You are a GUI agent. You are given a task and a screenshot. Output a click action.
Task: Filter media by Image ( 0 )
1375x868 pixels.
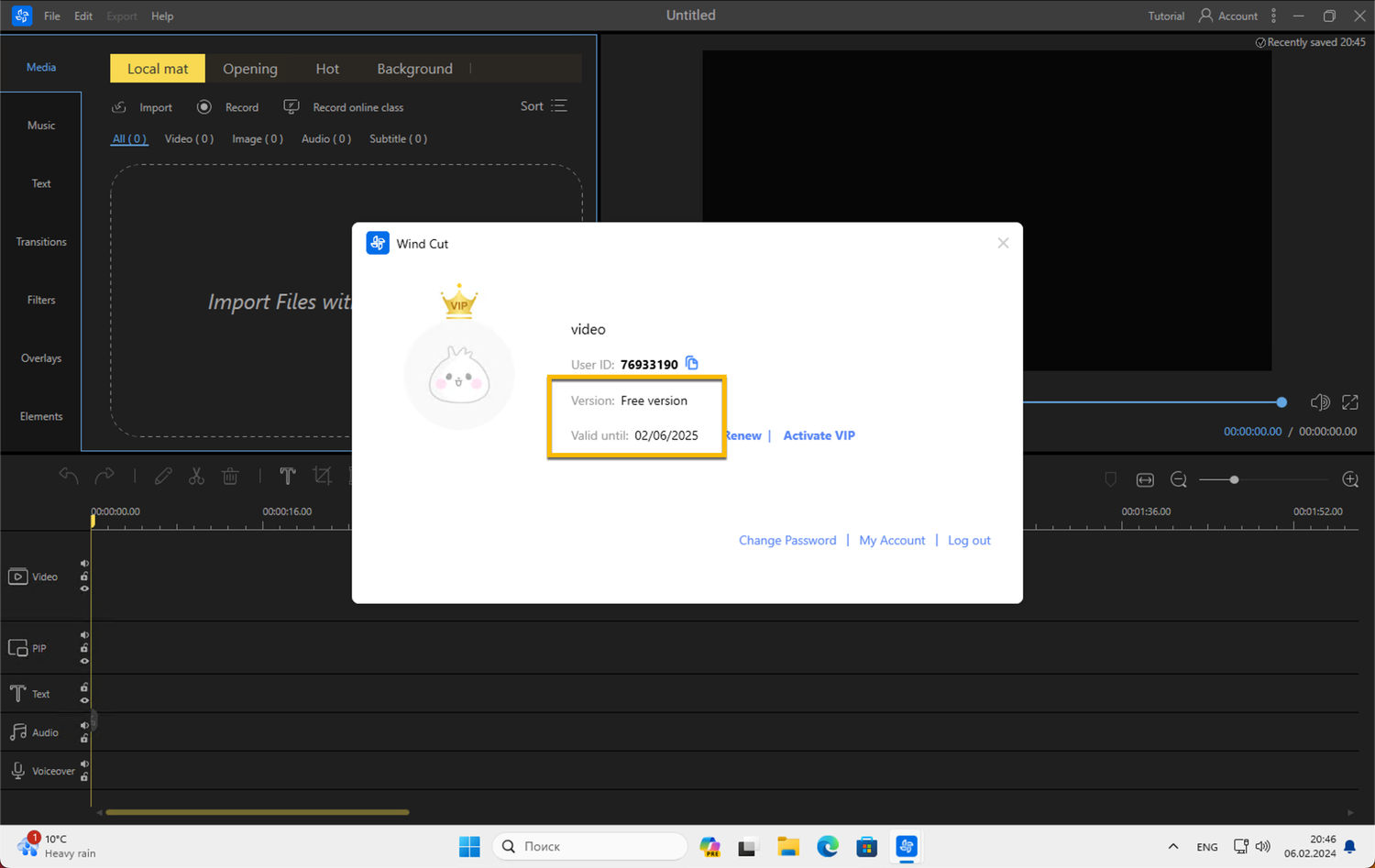point(258,138)
